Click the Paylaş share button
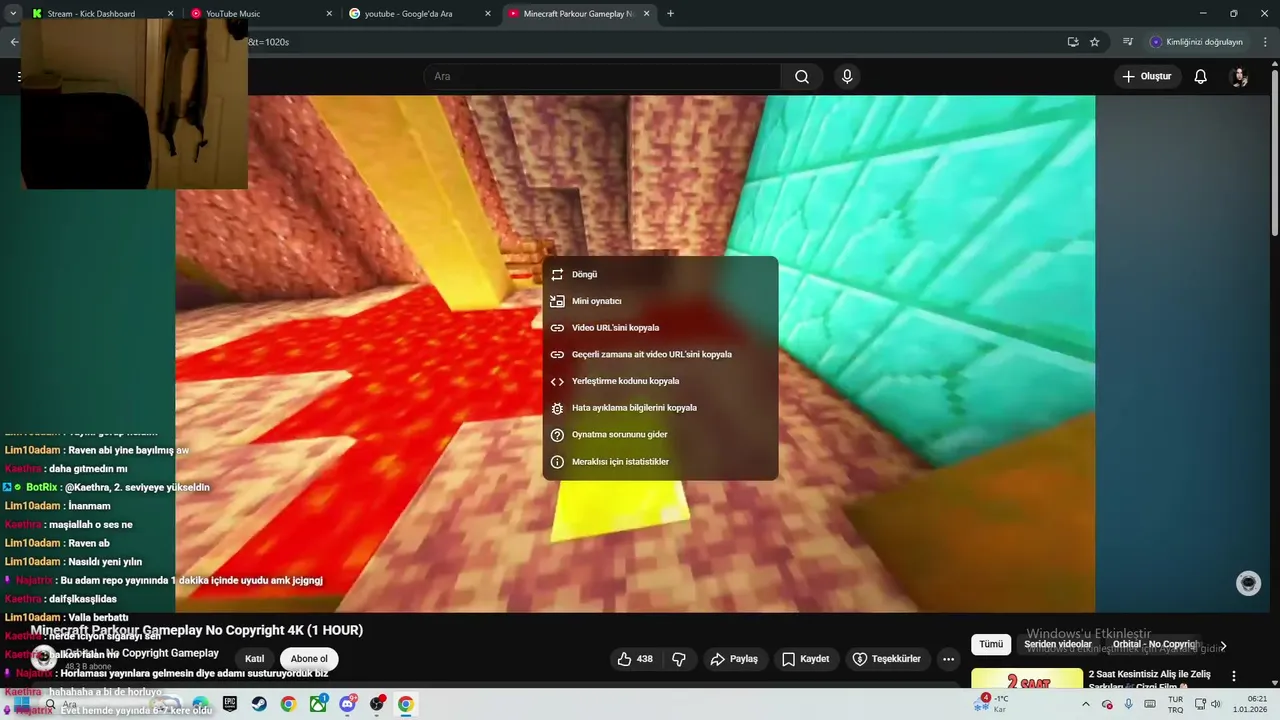 coord(733,659)
